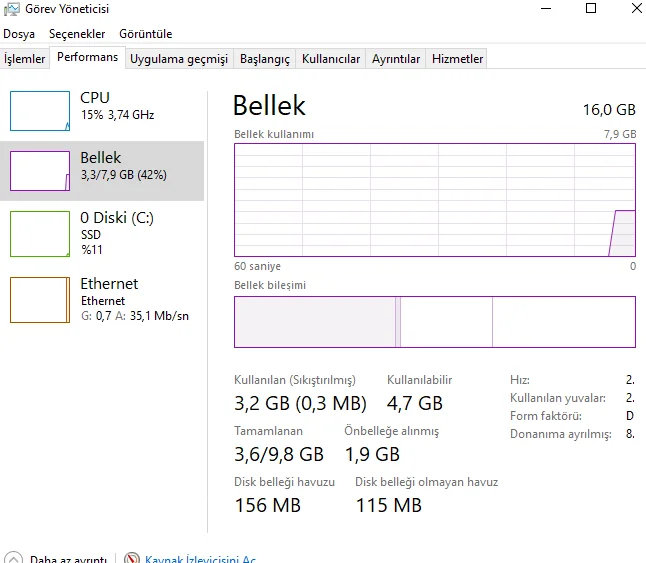Show the Ayrıntılar tab
This screenshot has height=563, width=646.
click(x=396, y=59)
